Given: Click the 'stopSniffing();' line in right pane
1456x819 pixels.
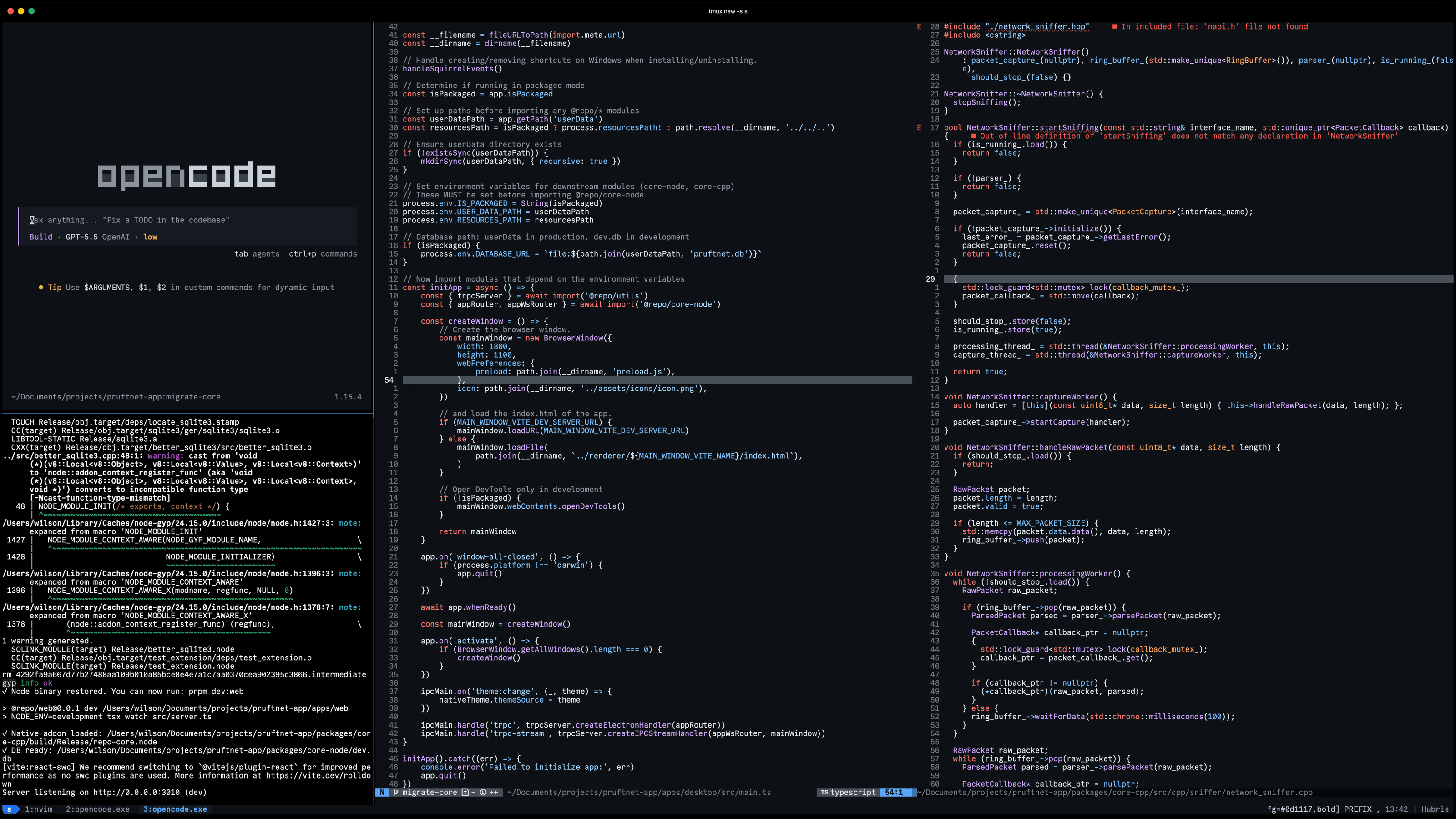Looking at the screenshot, I should click(987, 103).
